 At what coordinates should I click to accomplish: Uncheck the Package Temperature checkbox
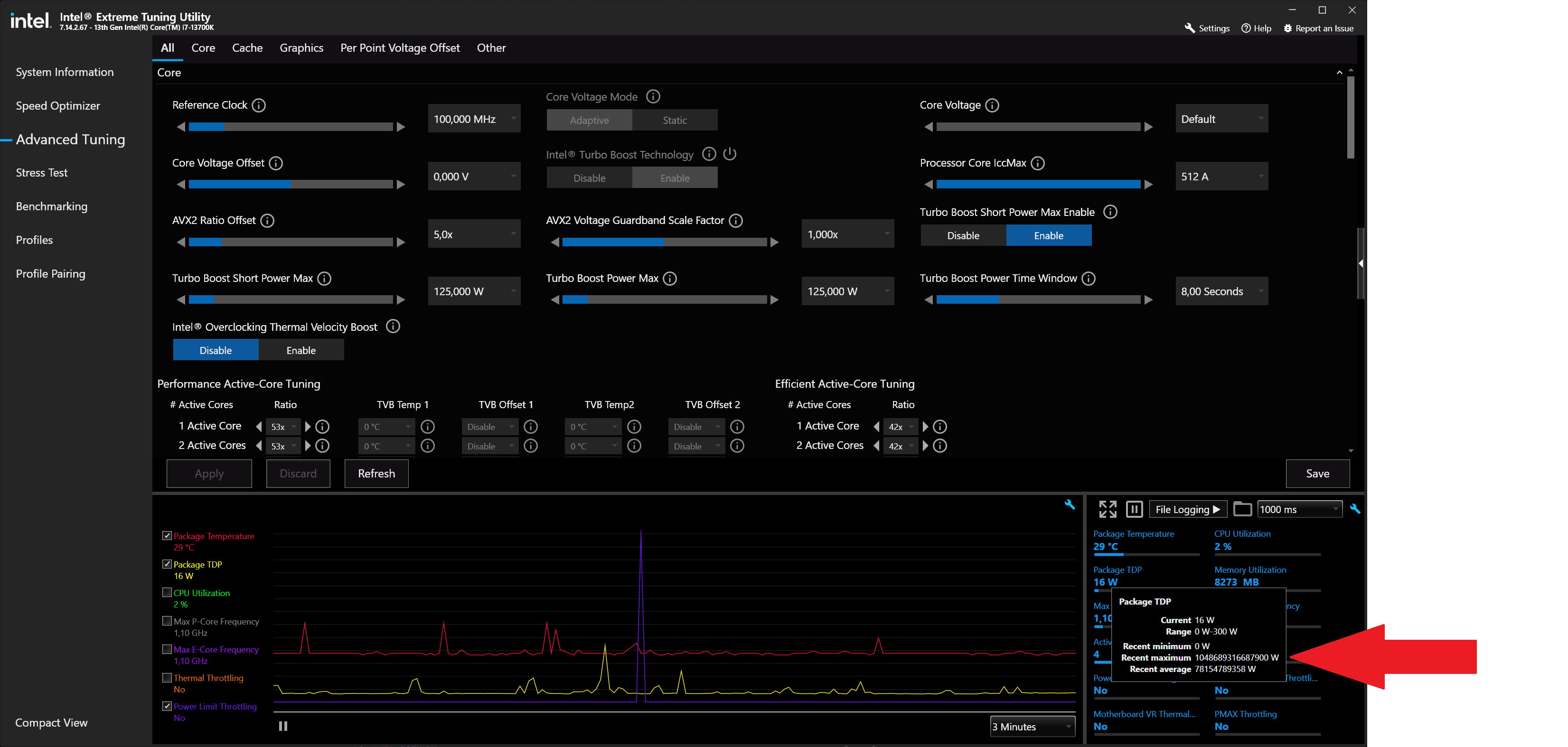pos(167,535)
